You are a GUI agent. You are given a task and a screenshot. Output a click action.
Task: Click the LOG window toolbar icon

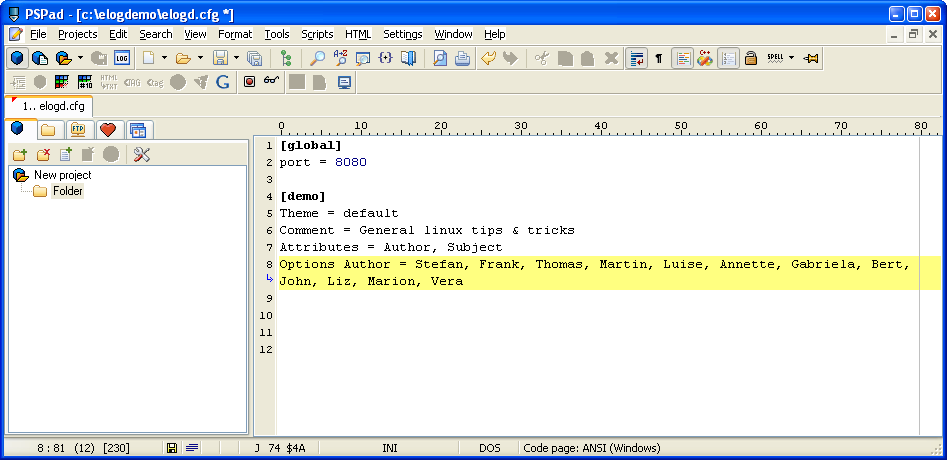coord(122,59)
